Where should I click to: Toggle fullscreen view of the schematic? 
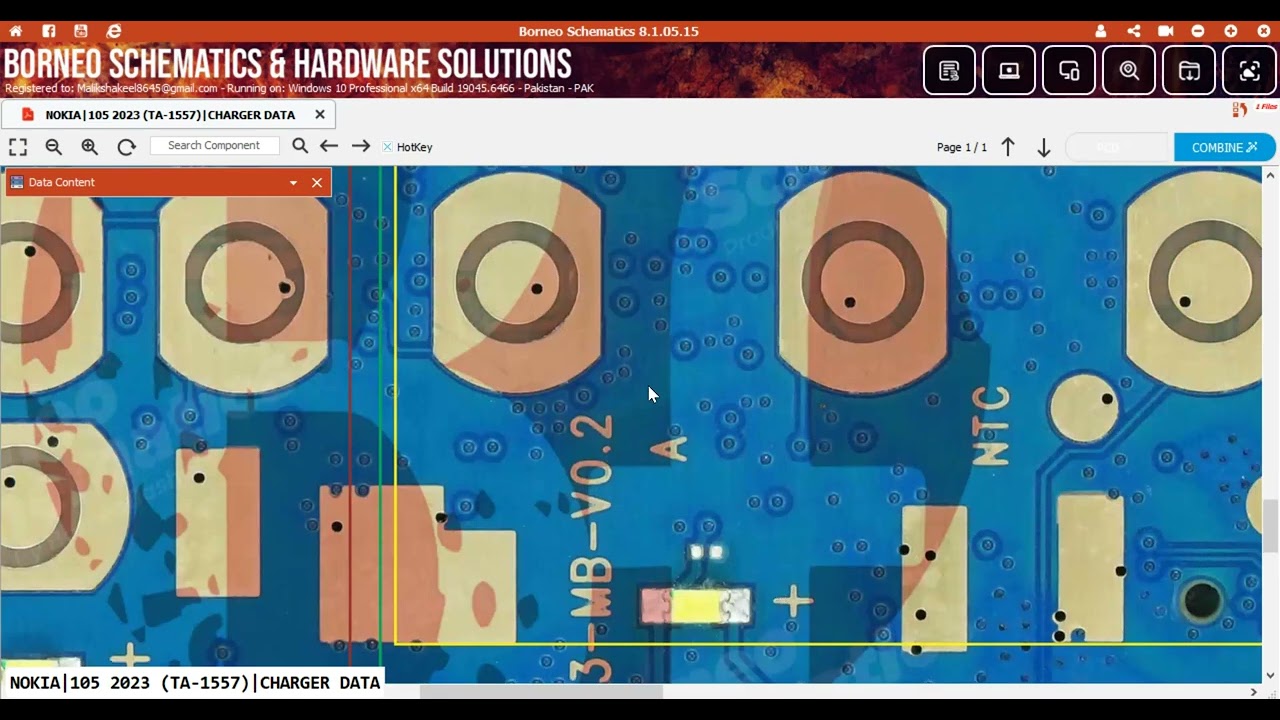[x=18, y=147]
